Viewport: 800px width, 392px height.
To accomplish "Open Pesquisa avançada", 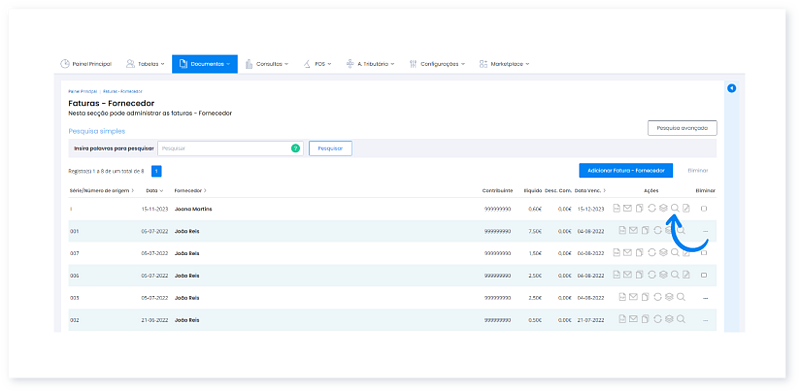I will pos(682,128).
